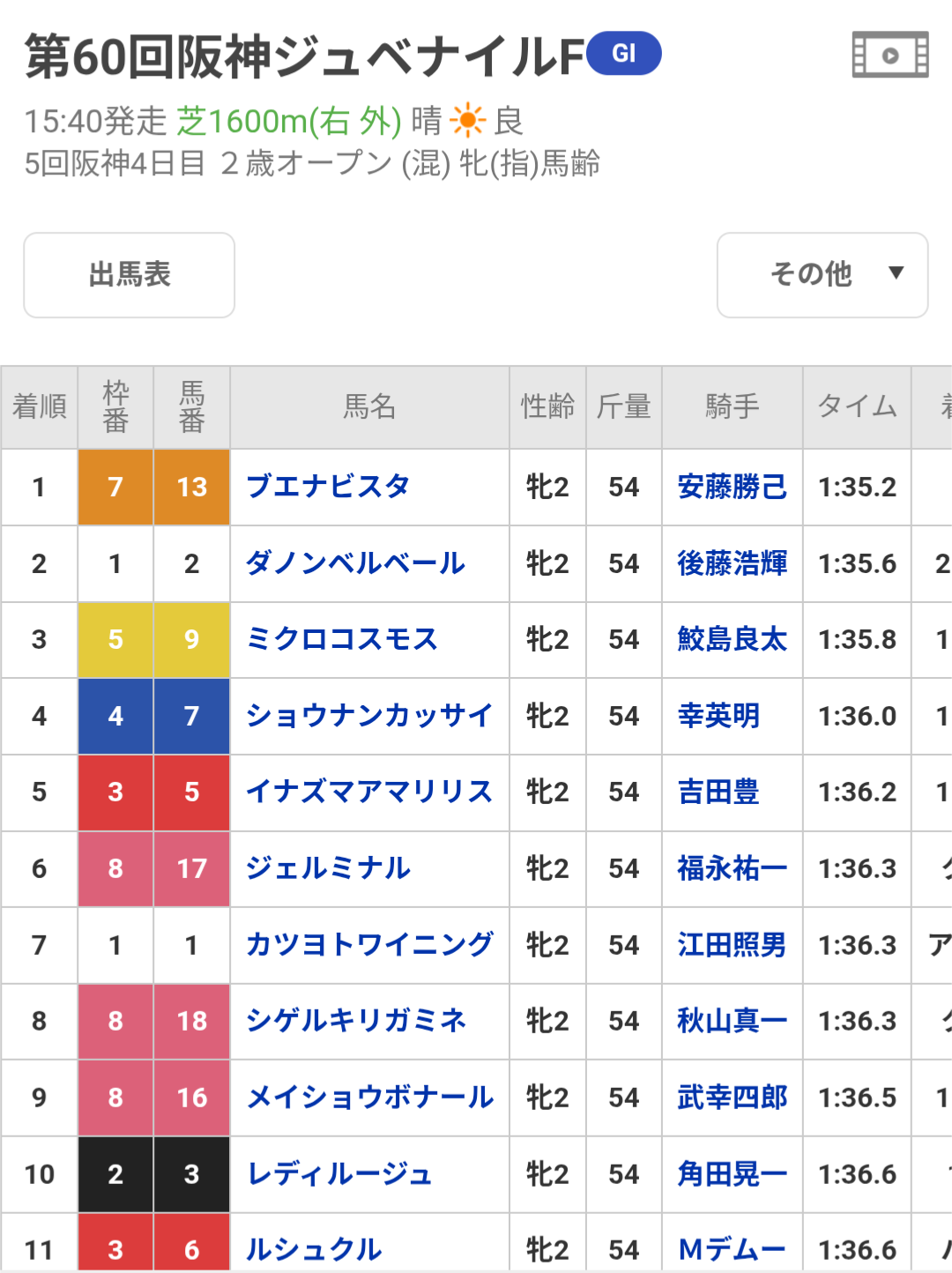
Task: Click the GI grade badge
Action: click(624, 54)
